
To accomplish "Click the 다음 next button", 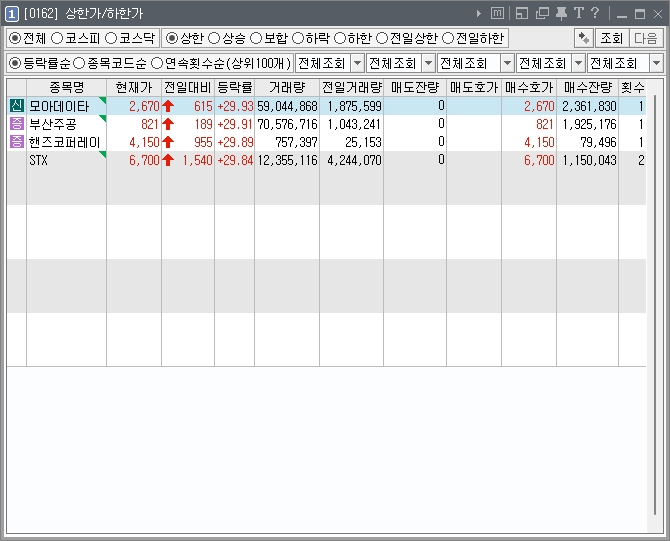I will pos(646,38).
